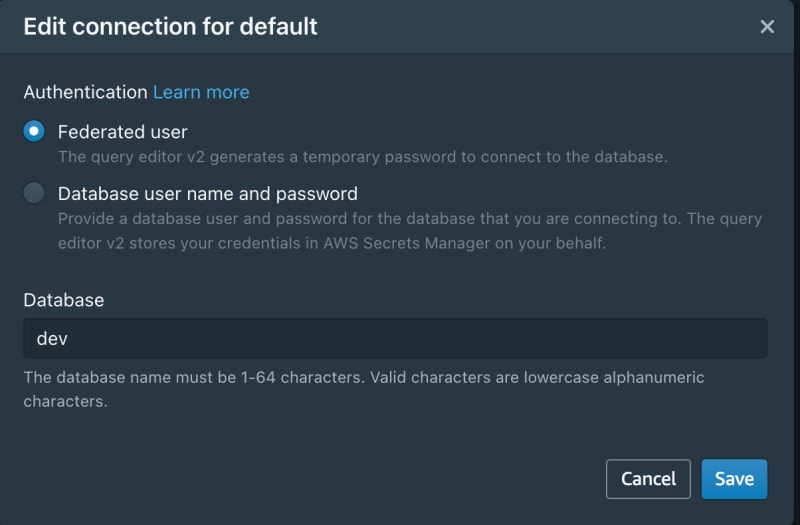800x525 pixels.
Task: Click the Authentication heading label
Action: tap(85, 92)
